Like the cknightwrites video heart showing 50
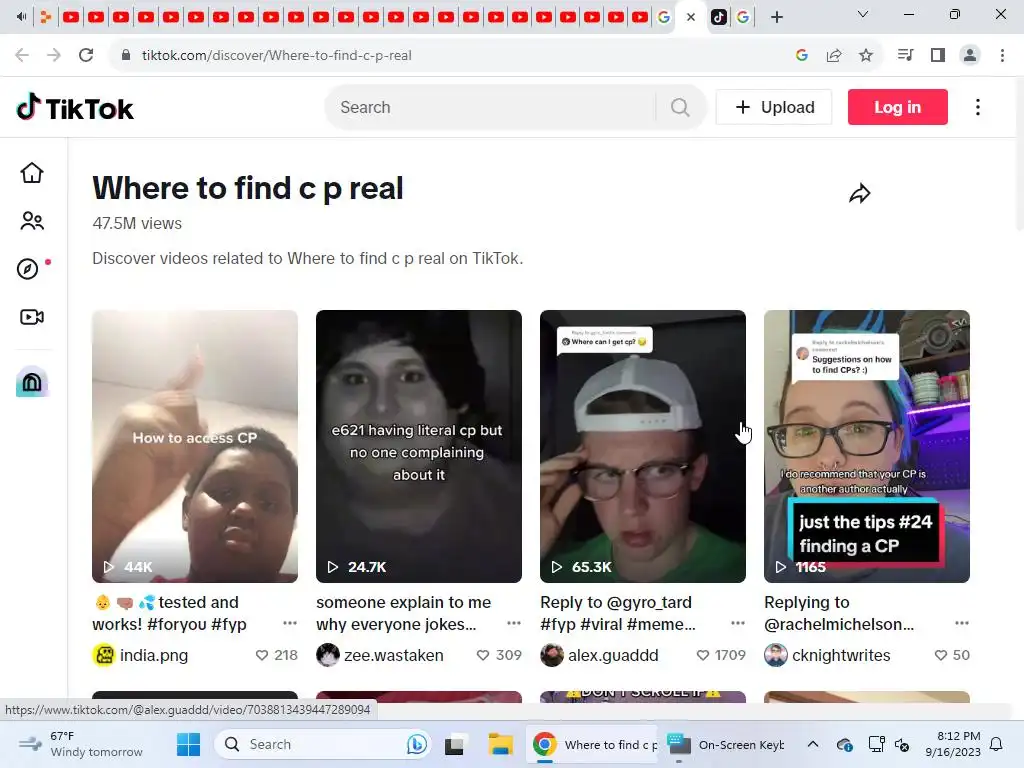The height and width of the screenshot is (768, 1024). pyautogui.click(x=940, y=655)
